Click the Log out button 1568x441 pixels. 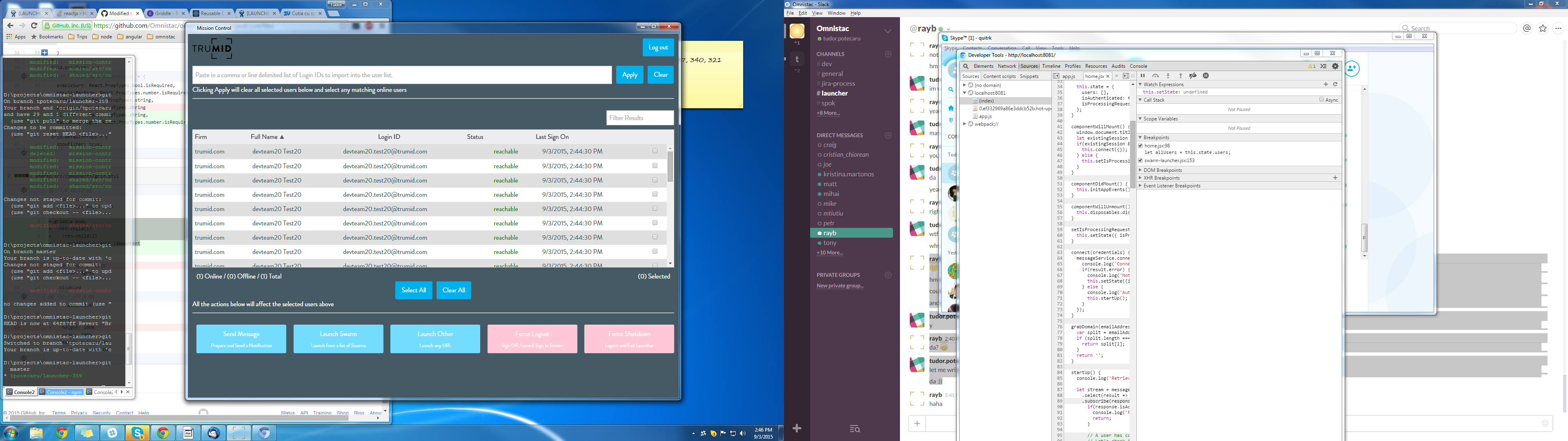(658, 47)
